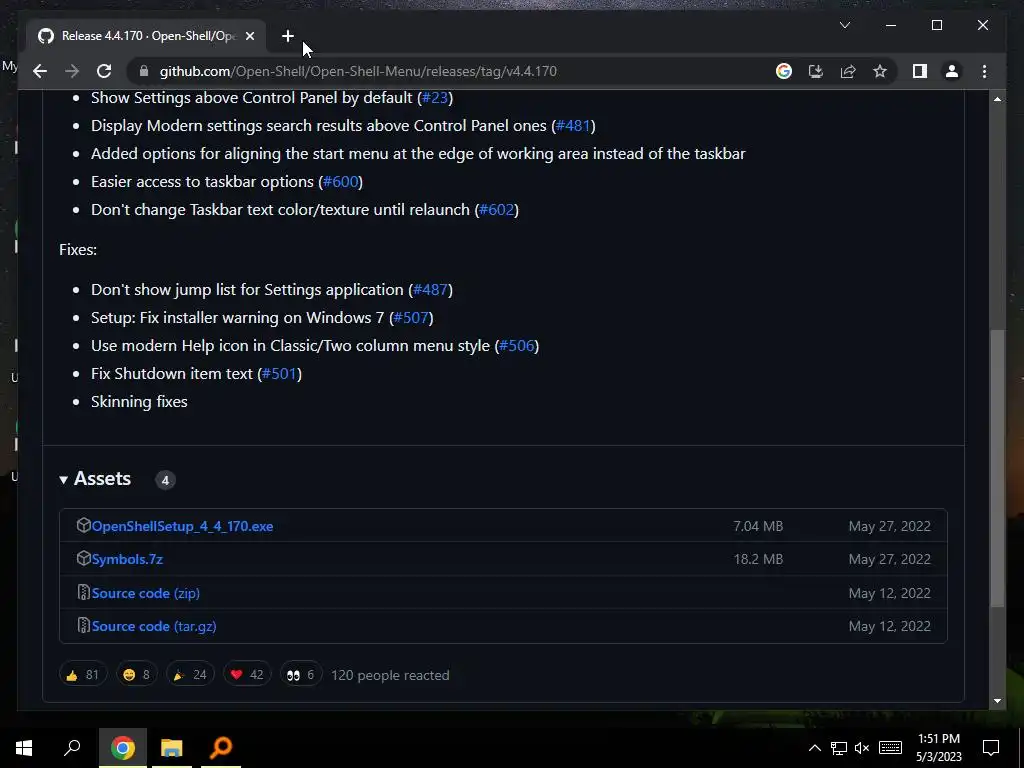Screen dimensions: 1024x768
Task: Open issue #506 link
Action: pos(517,345)
